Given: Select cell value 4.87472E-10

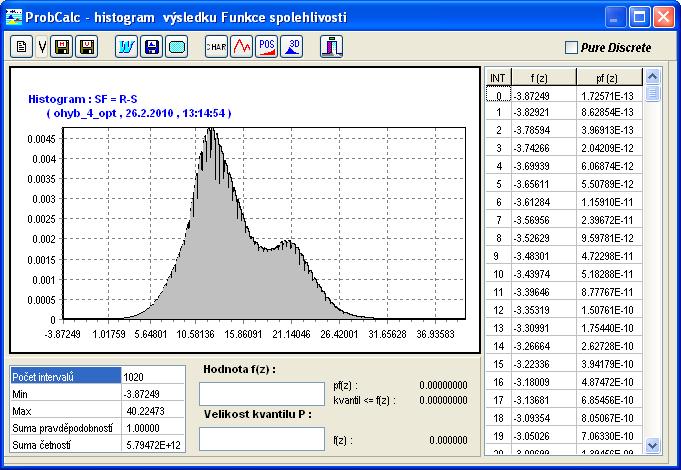Looking at the screenshot, I should pos(609,383).
